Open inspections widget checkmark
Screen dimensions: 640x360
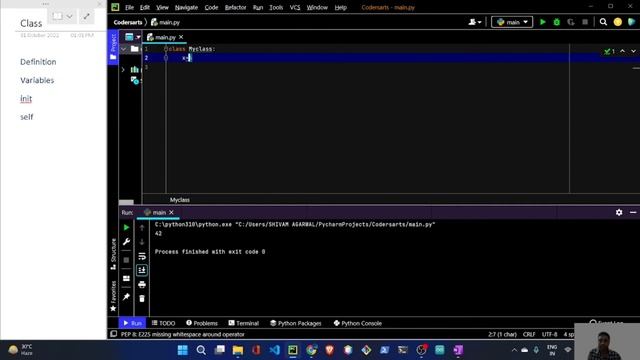pos(609,51)
